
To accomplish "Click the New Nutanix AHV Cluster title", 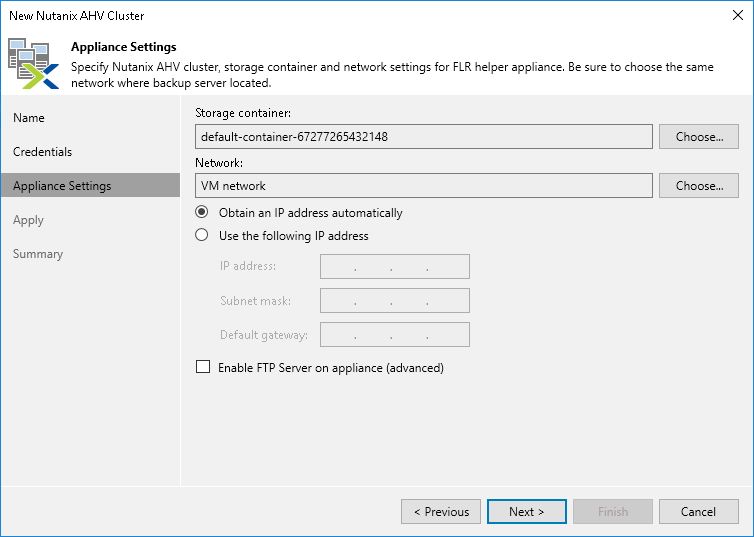I will pos(76,16).
